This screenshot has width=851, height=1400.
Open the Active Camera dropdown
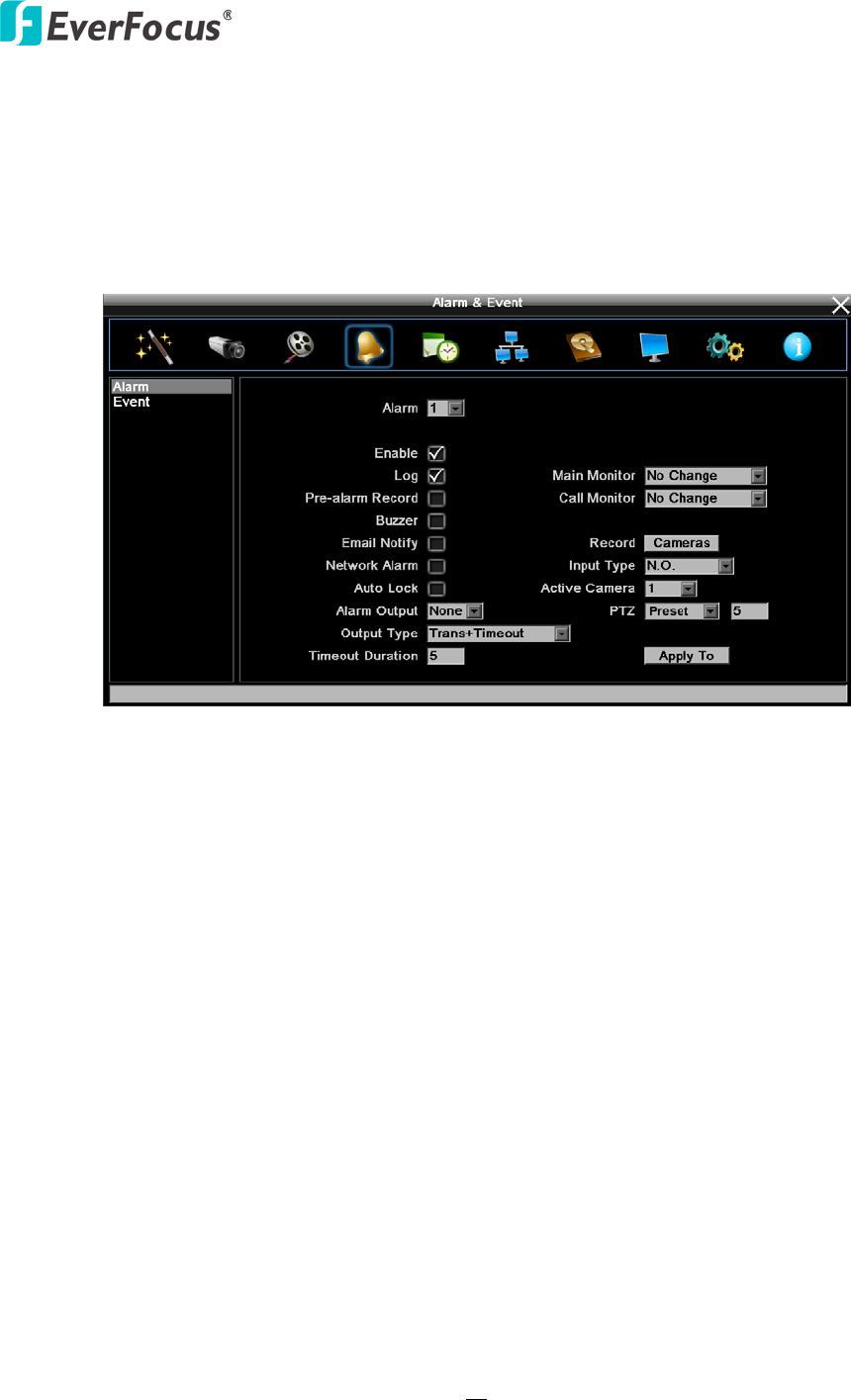click(x=671, y=589)
